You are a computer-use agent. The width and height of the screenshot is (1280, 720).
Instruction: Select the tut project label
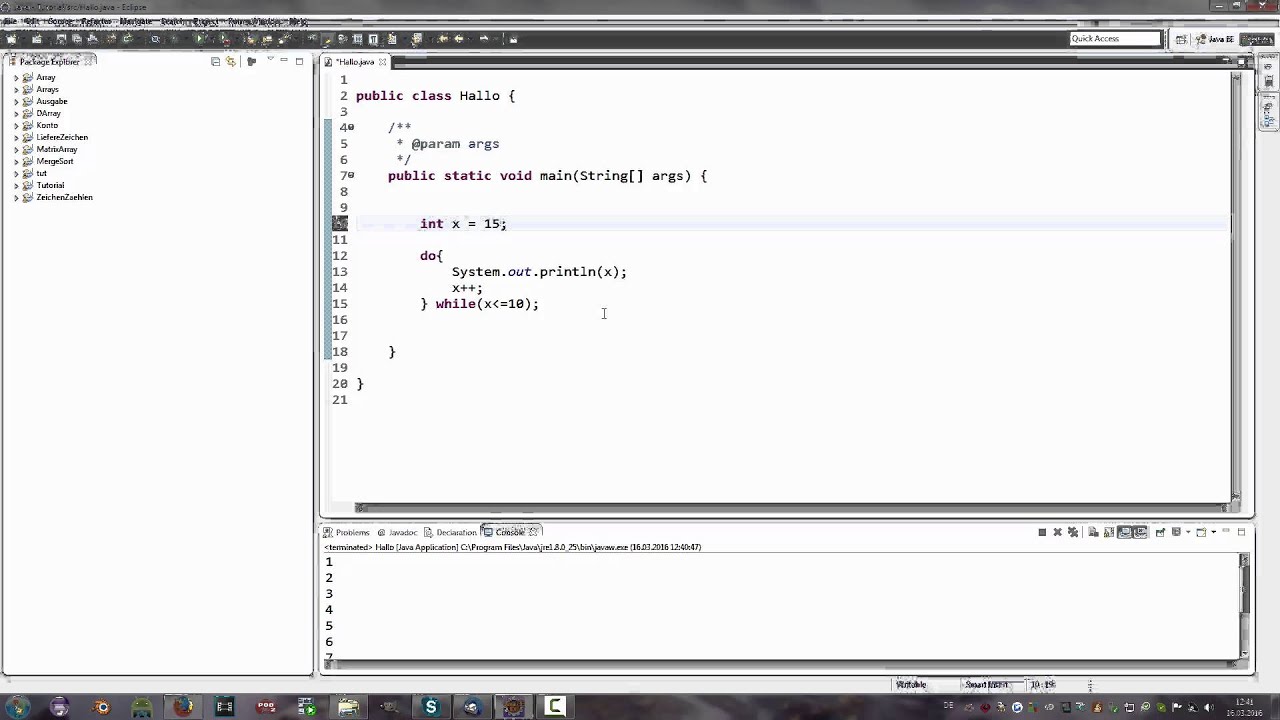41,173
